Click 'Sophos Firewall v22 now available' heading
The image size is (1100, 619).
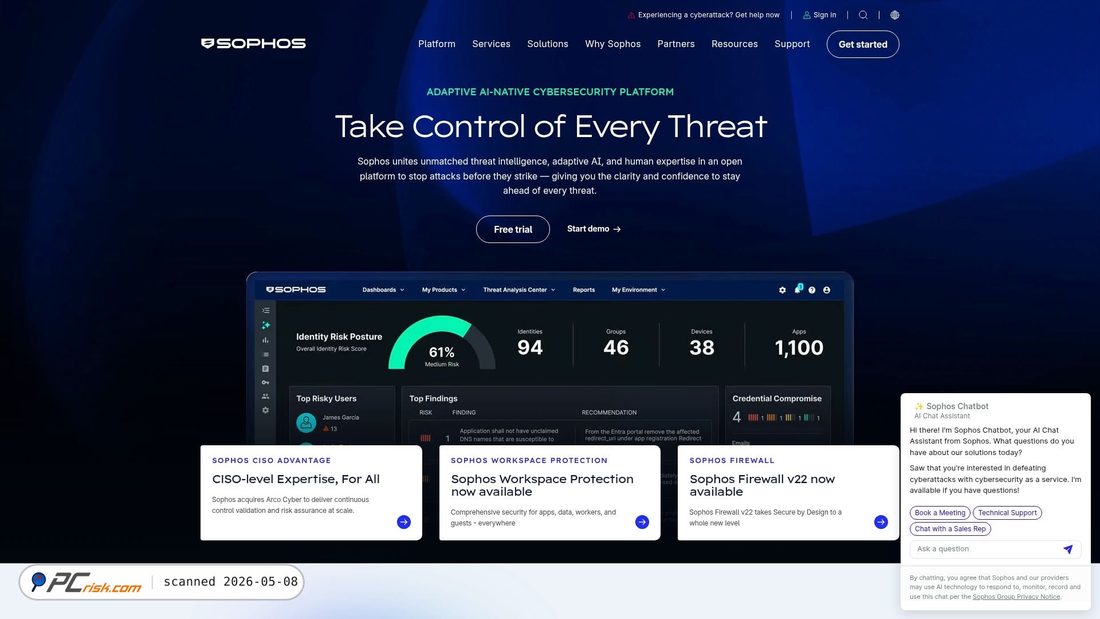point(762,486)
